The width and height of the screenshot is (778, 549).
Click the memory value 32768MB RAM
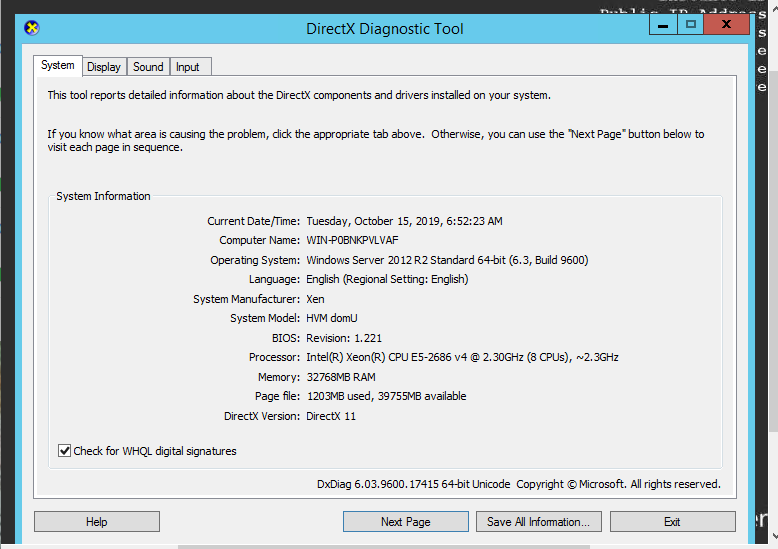341,377
